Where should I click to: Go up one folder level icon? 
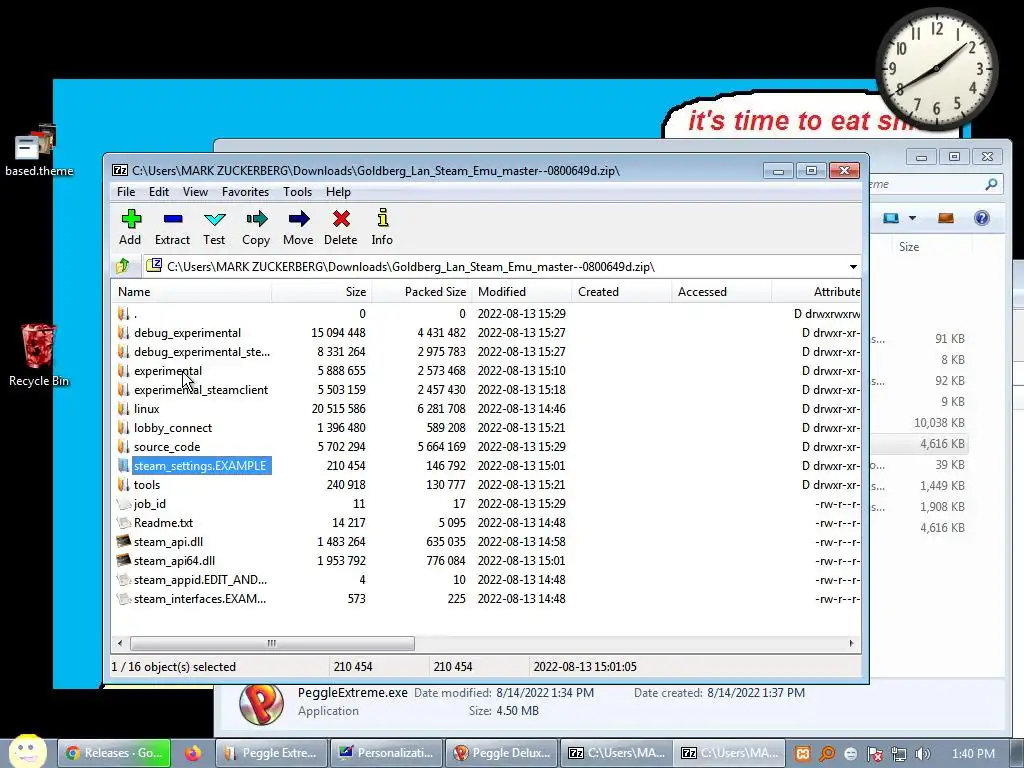coord(123,266)
